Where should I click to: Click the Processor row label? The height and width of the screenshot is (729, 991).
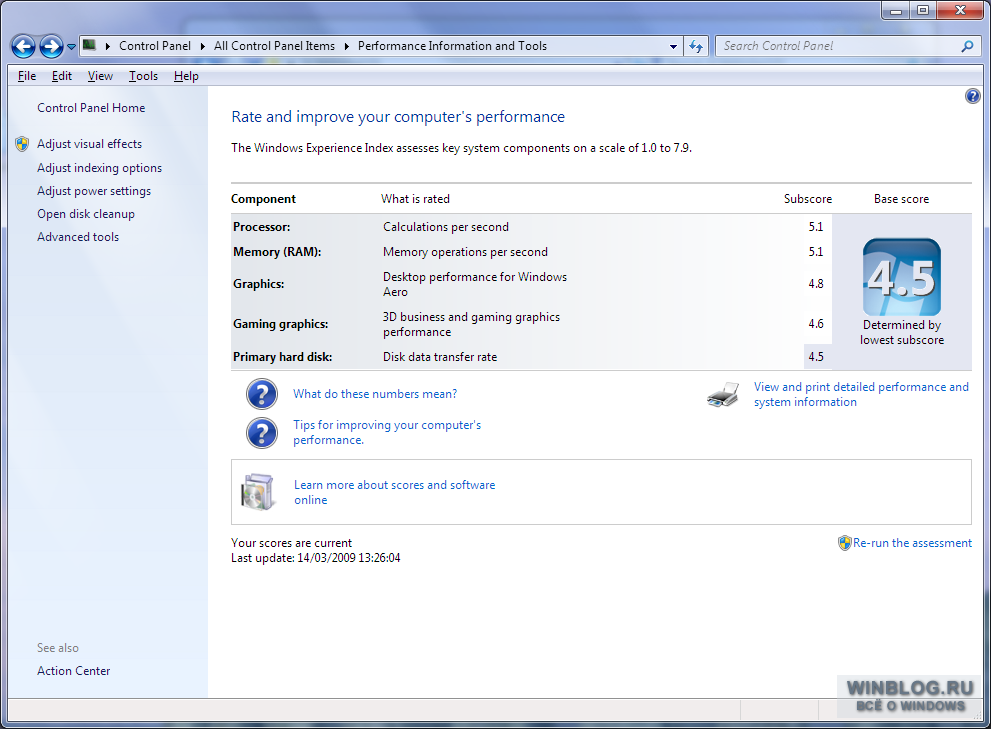[262, 227]
